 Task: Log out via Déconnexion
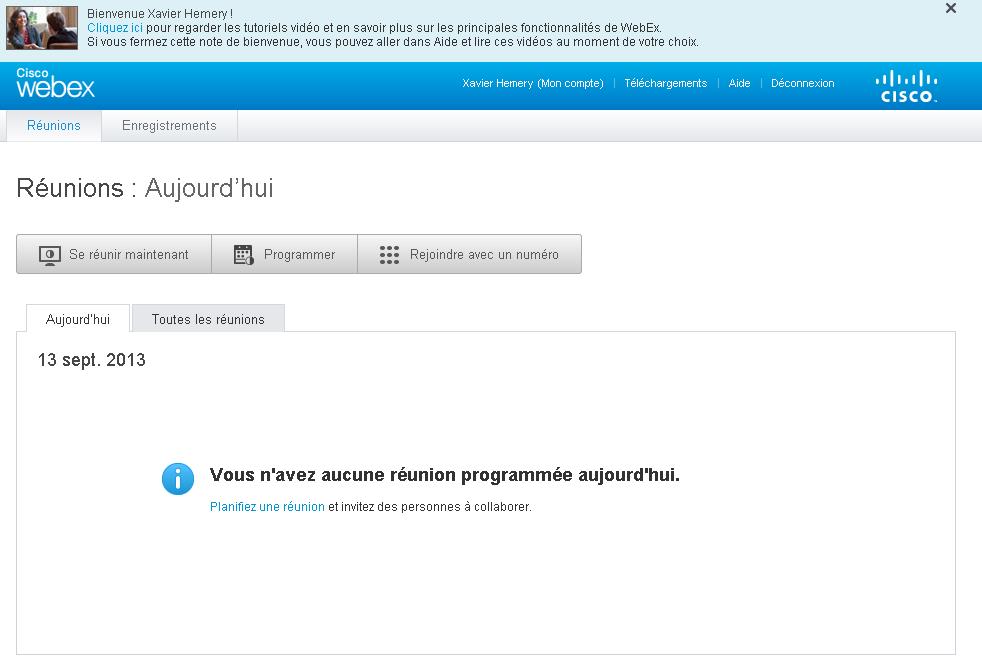802,84
